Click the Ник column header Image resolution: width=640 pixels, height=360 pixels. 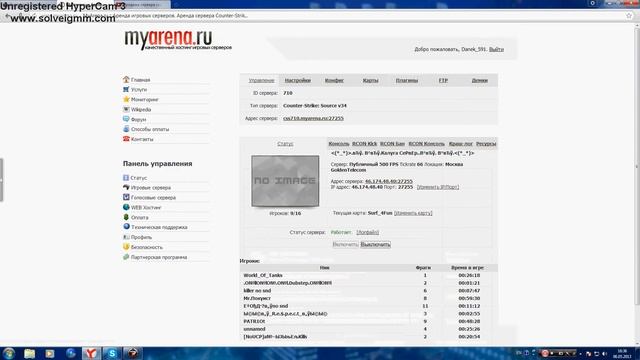coord(324,268)
